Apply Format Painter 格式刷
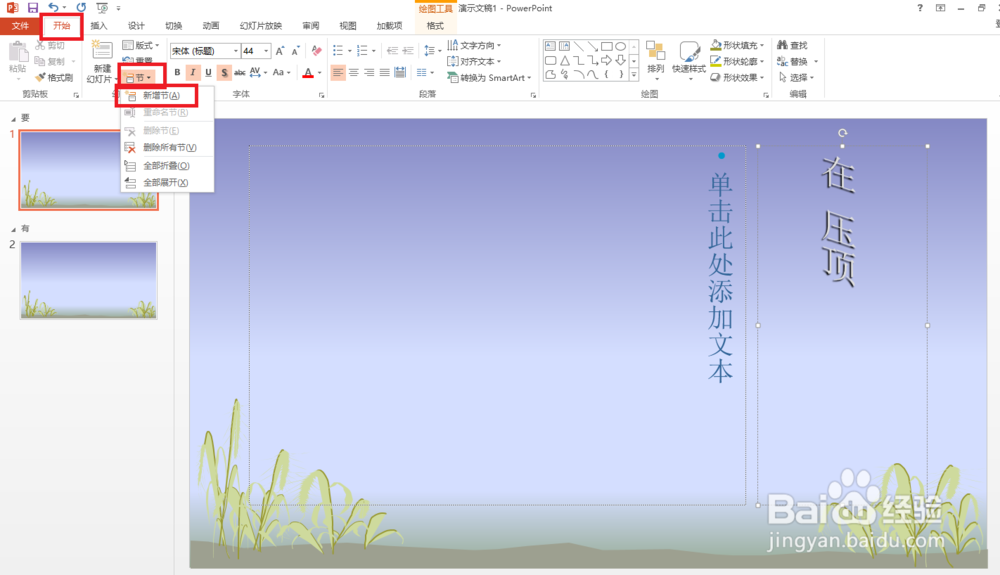This screenshot has width=1000, height=575. point(54,78)
